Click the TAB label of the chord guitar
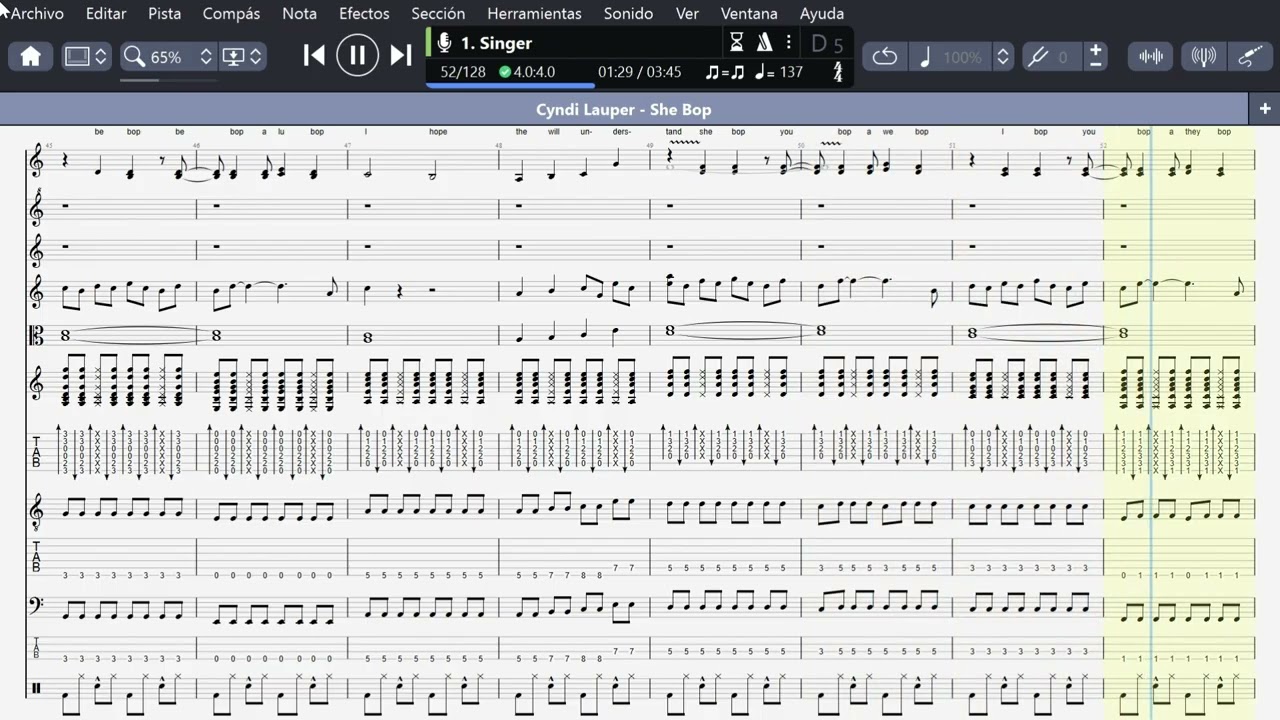Screen dimensions: 1280x720 point(37,452)
